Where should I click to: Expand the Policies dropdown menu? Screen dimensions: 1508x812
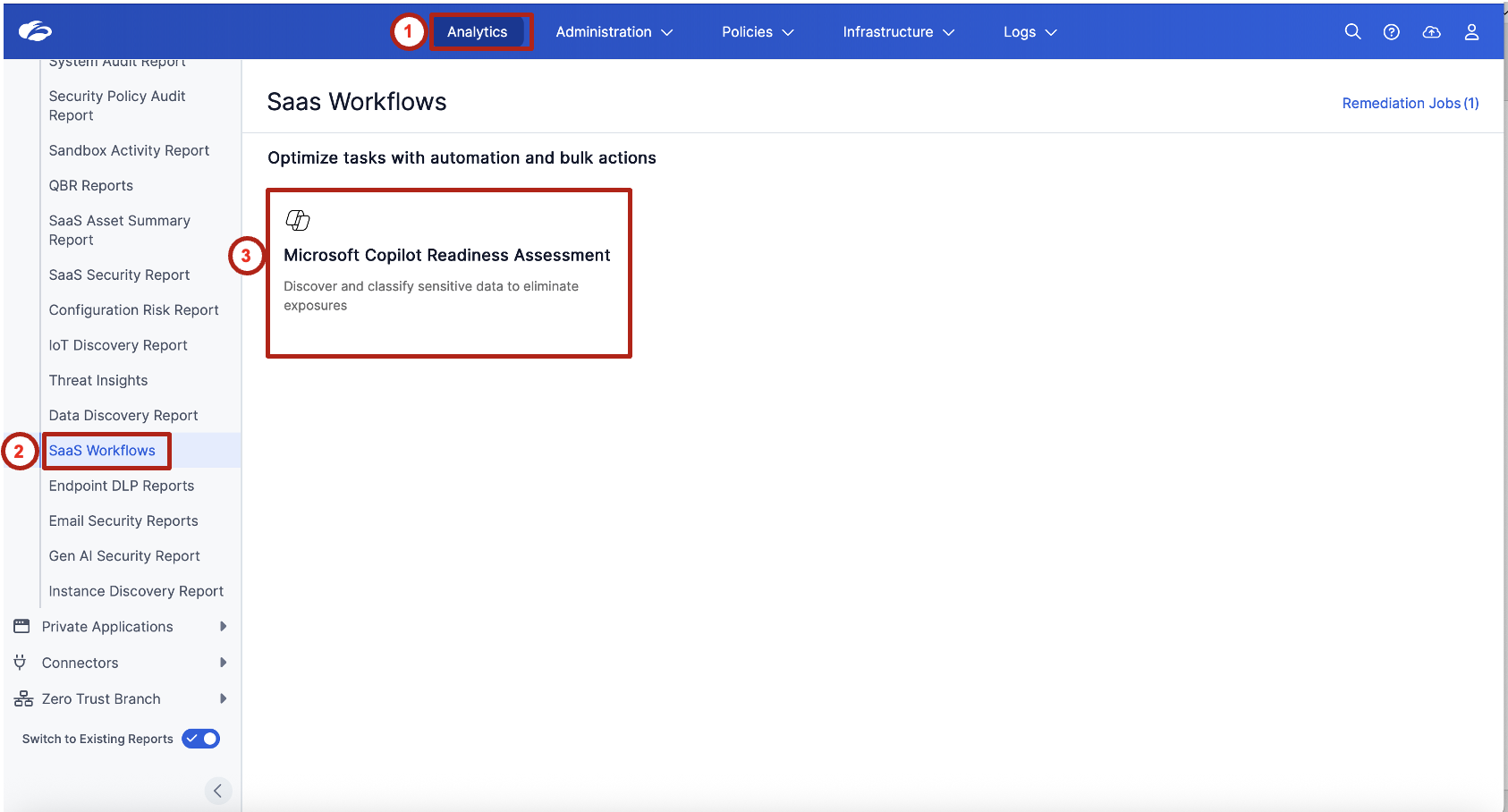pyautogui.click(x=758, y=32)
